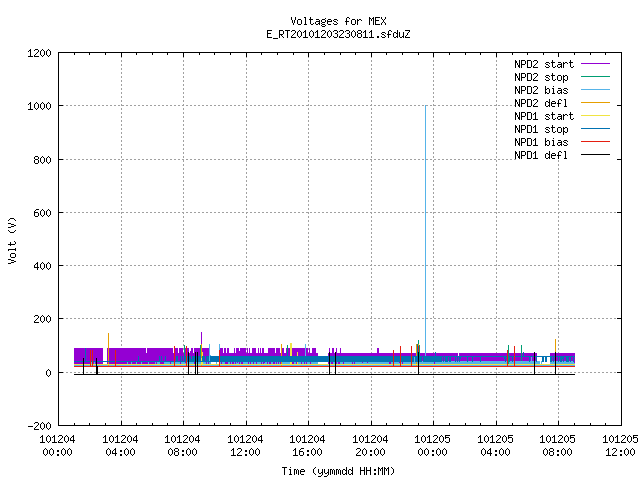The width and height of the screenshot is (640, 480).
Task: Click the 400 y-axis tick label
Action: click(42, 266)
